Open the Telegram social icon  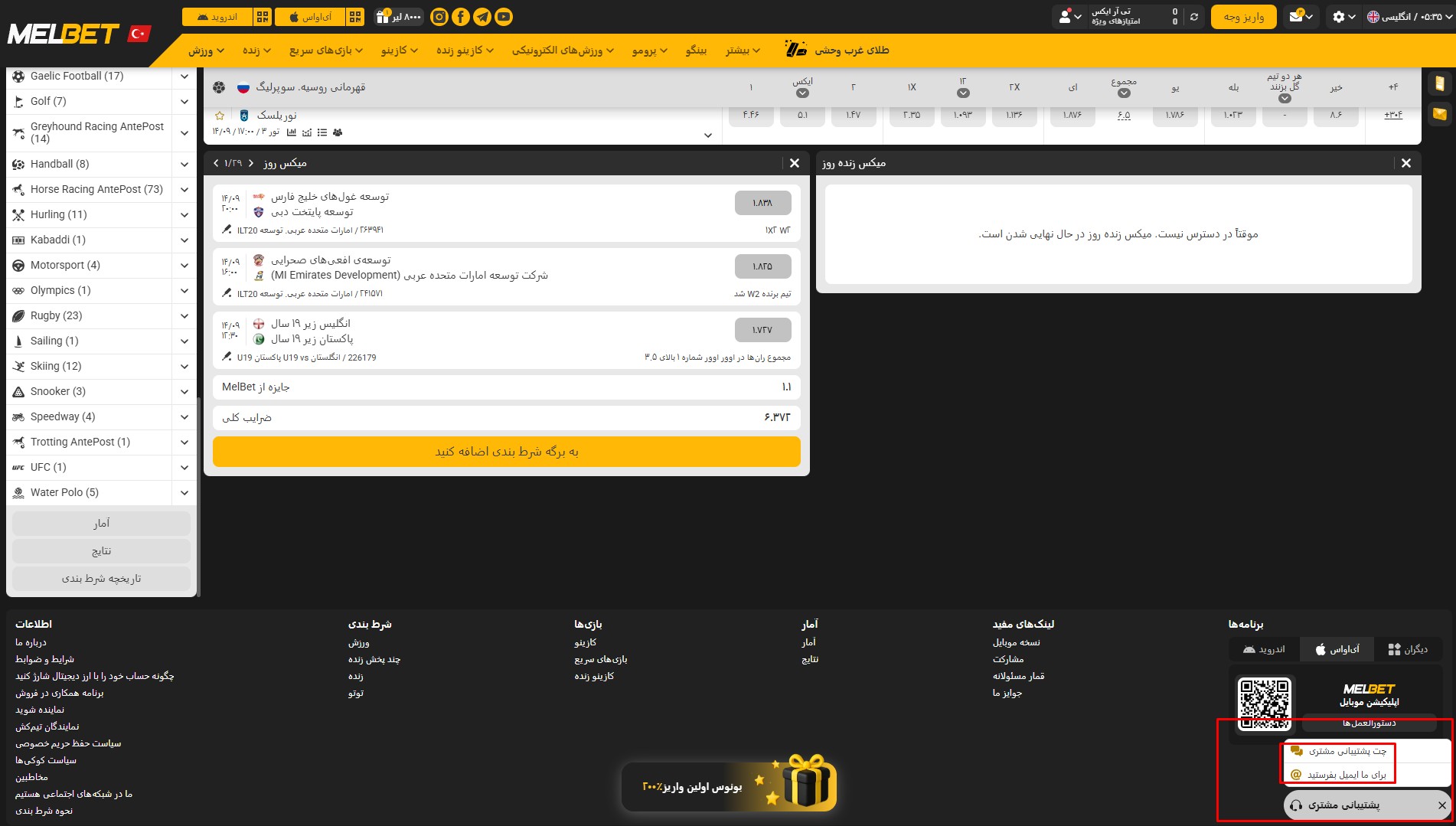coord(482,17)
